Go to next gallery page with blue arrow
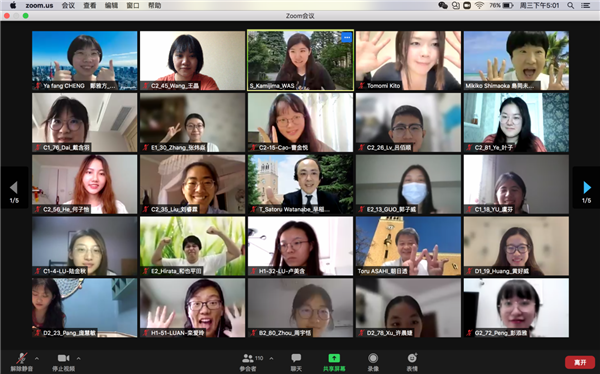600x374 pixels. click(x=587, y=188)
